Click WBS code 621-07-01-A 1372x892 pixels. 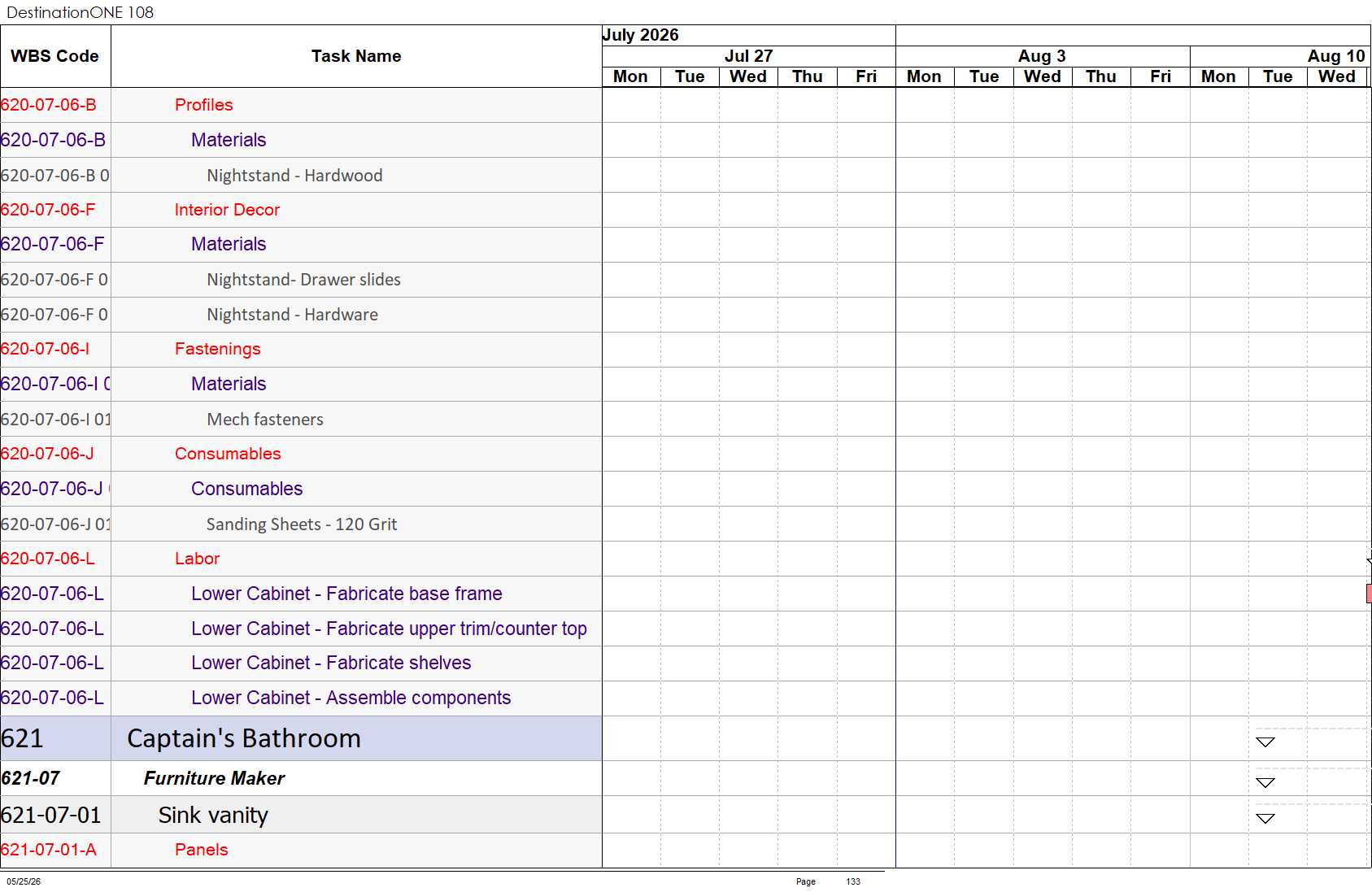point(49,850)
